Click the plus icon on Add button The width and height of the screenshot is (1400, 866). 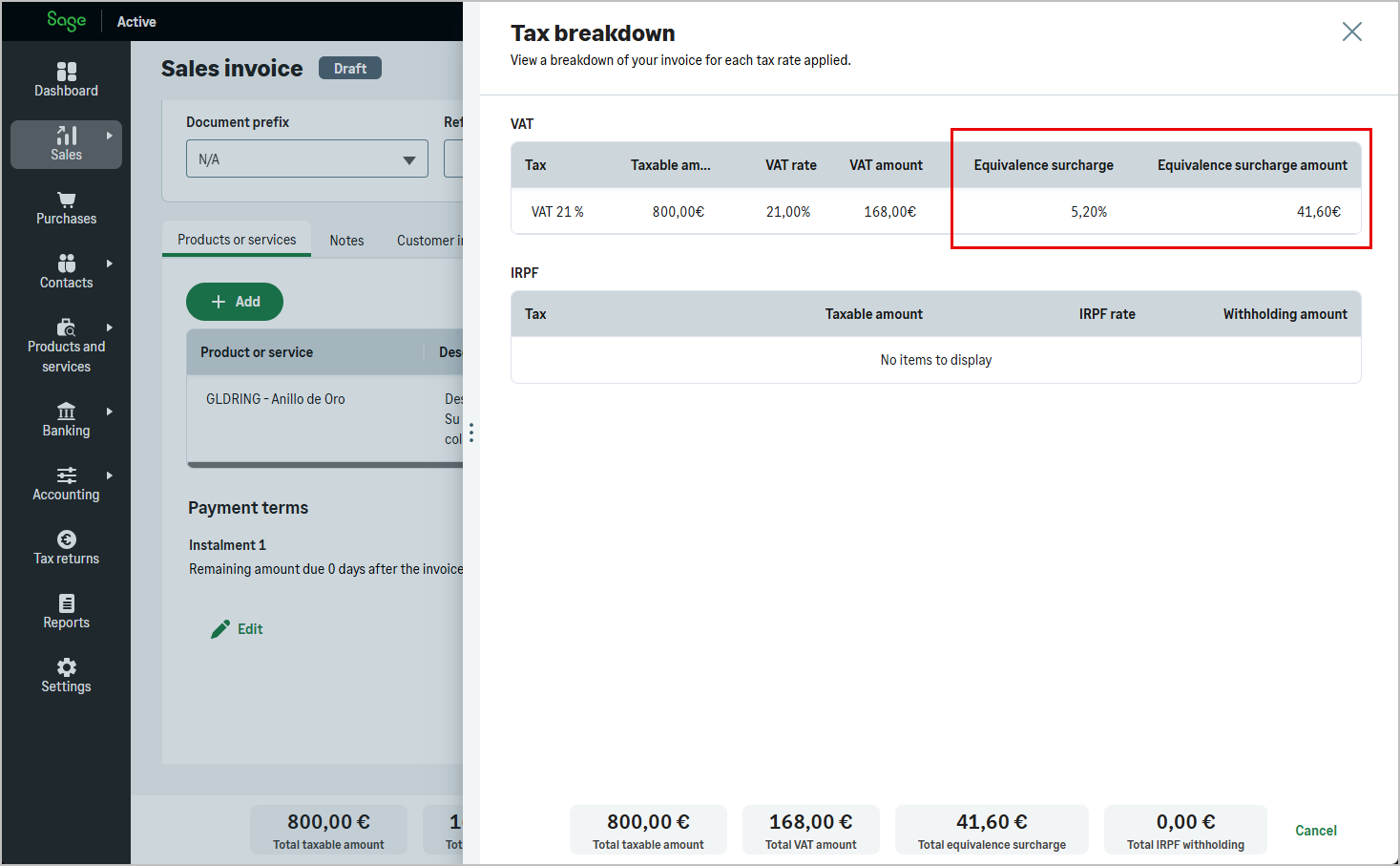pyautogui.click(x=219, y=302)
